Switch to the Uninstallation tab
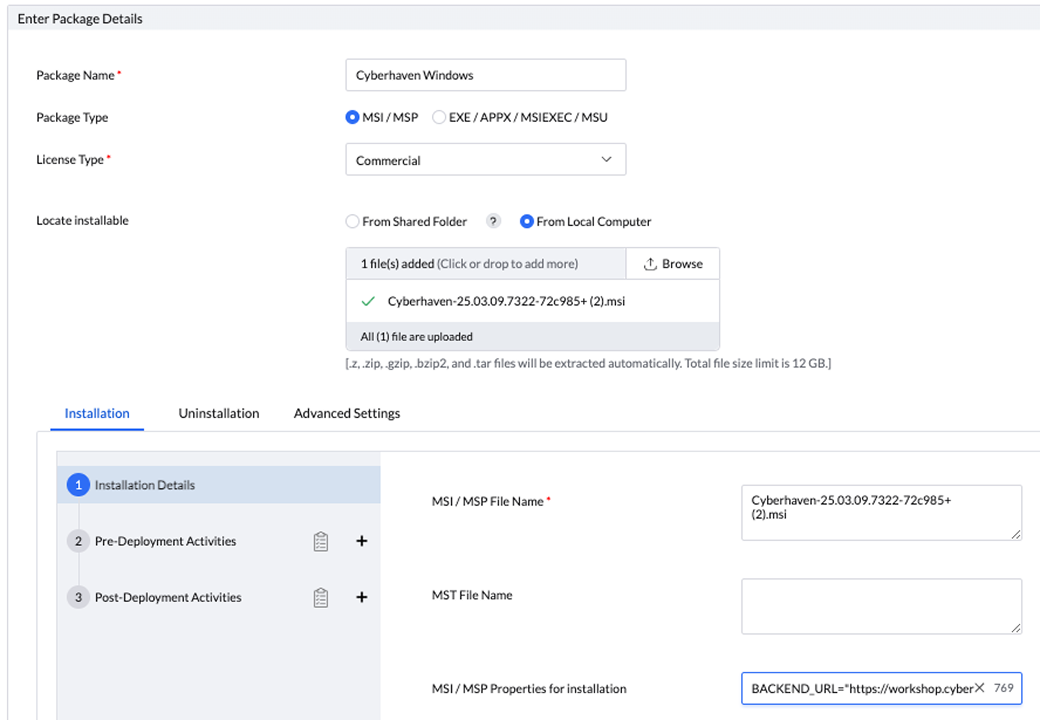Image resolution: width=1040 pixels, height=720 pixels. click(219, 413)
